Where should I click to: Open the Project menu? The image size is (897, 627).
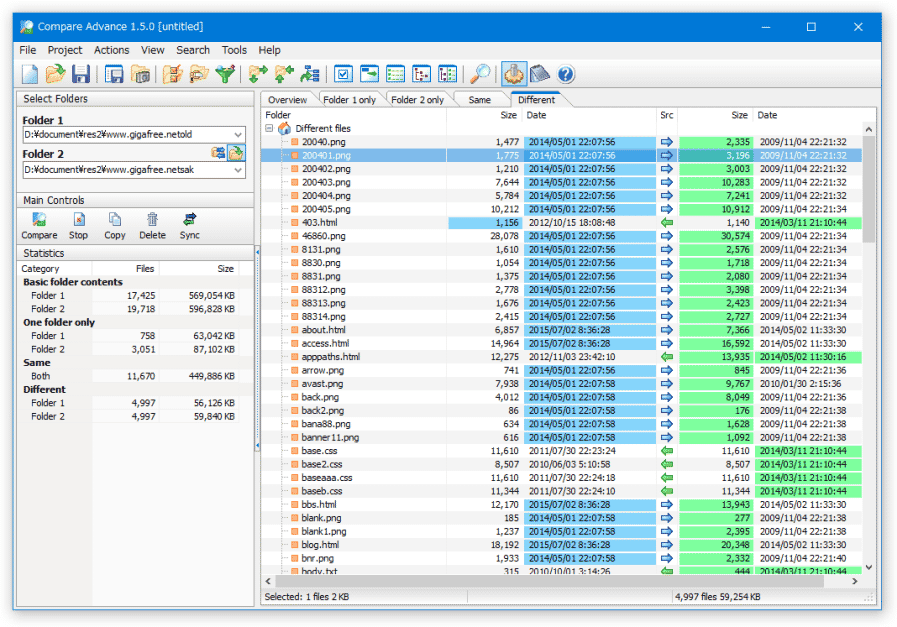click(x=65, y=50)
